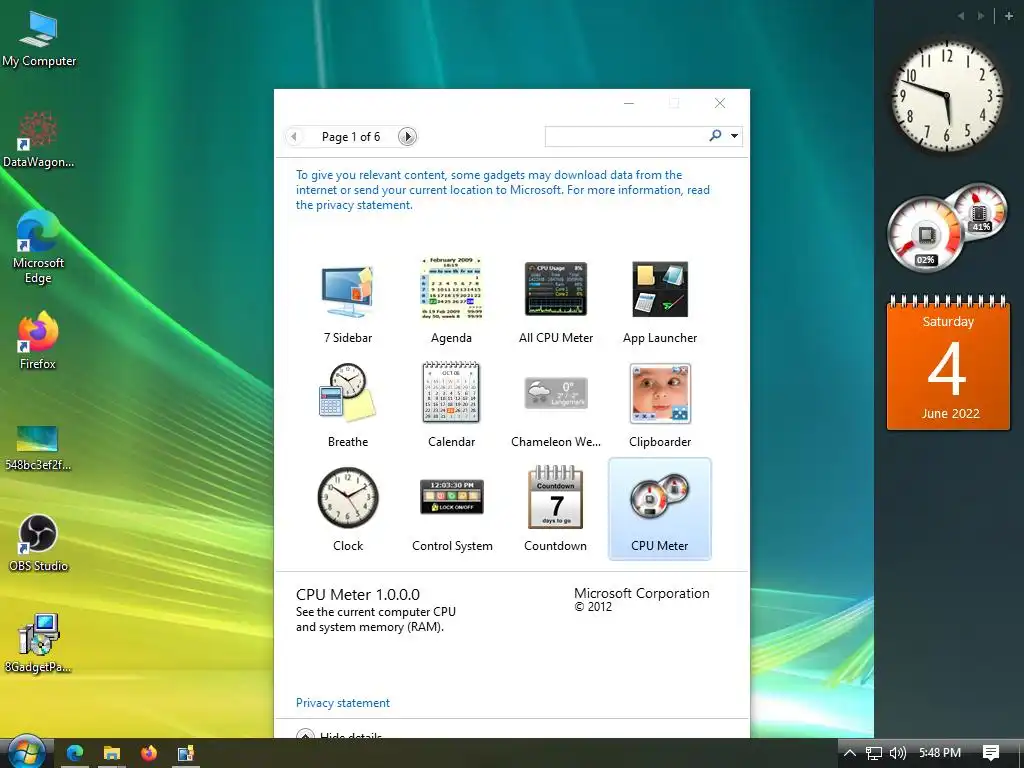Open the Windows Start orb
1024x768 pixels.
[x=26, y=753]
